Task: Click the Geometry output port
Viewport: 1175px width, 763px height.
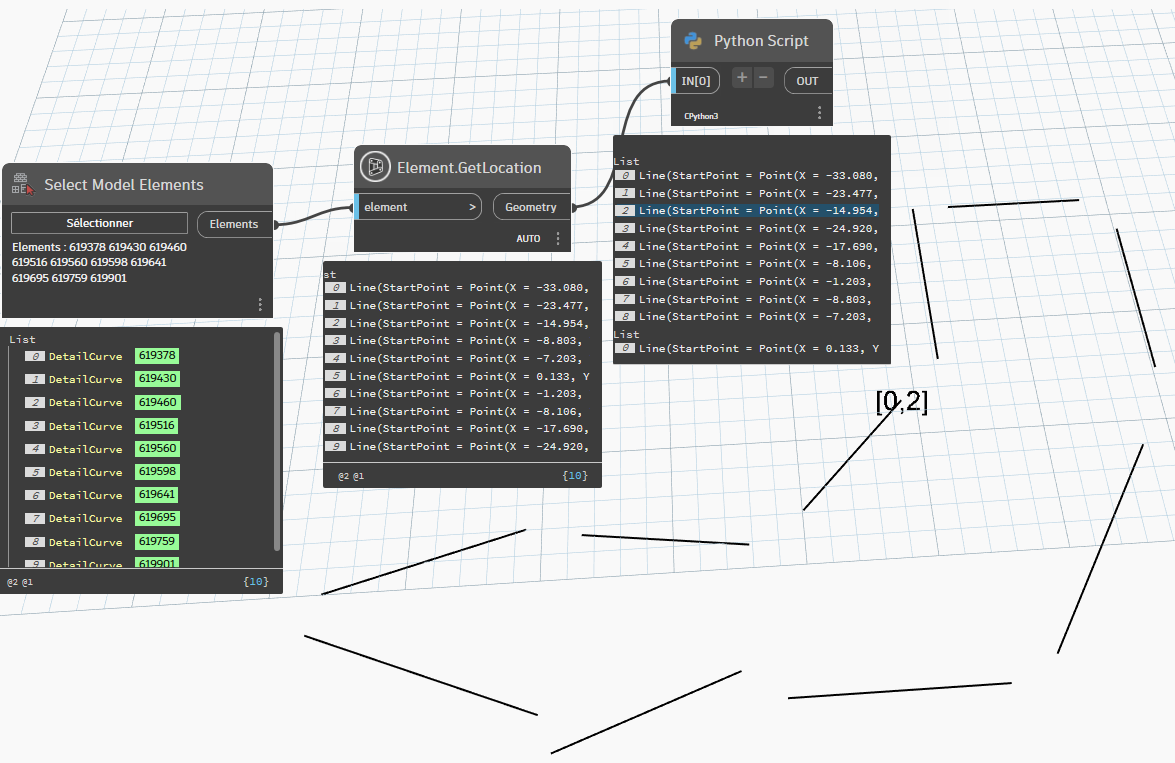Action: [x=531, y=207]
